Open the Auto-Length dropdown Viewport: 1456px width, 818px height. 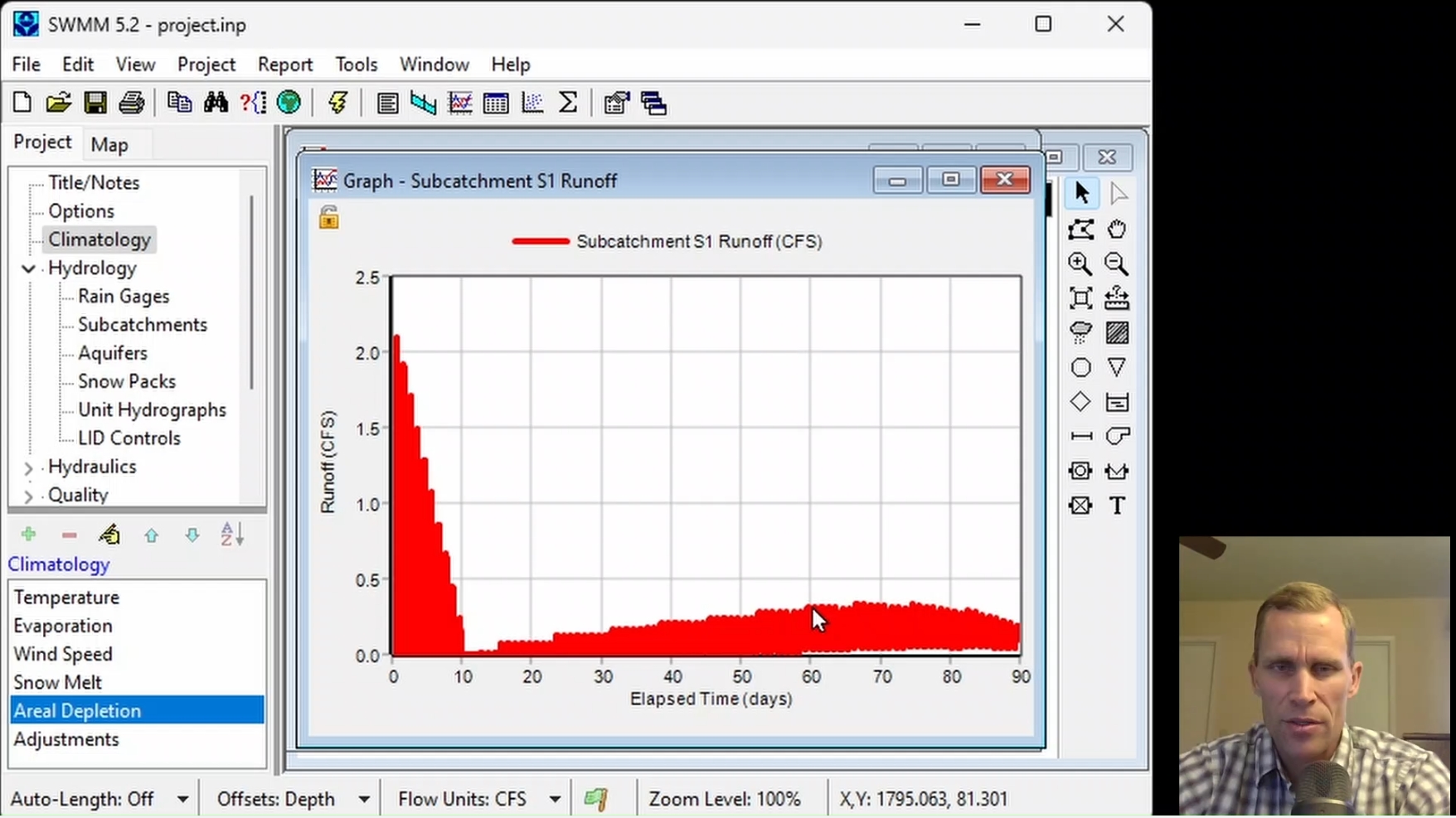pos(182,799)
